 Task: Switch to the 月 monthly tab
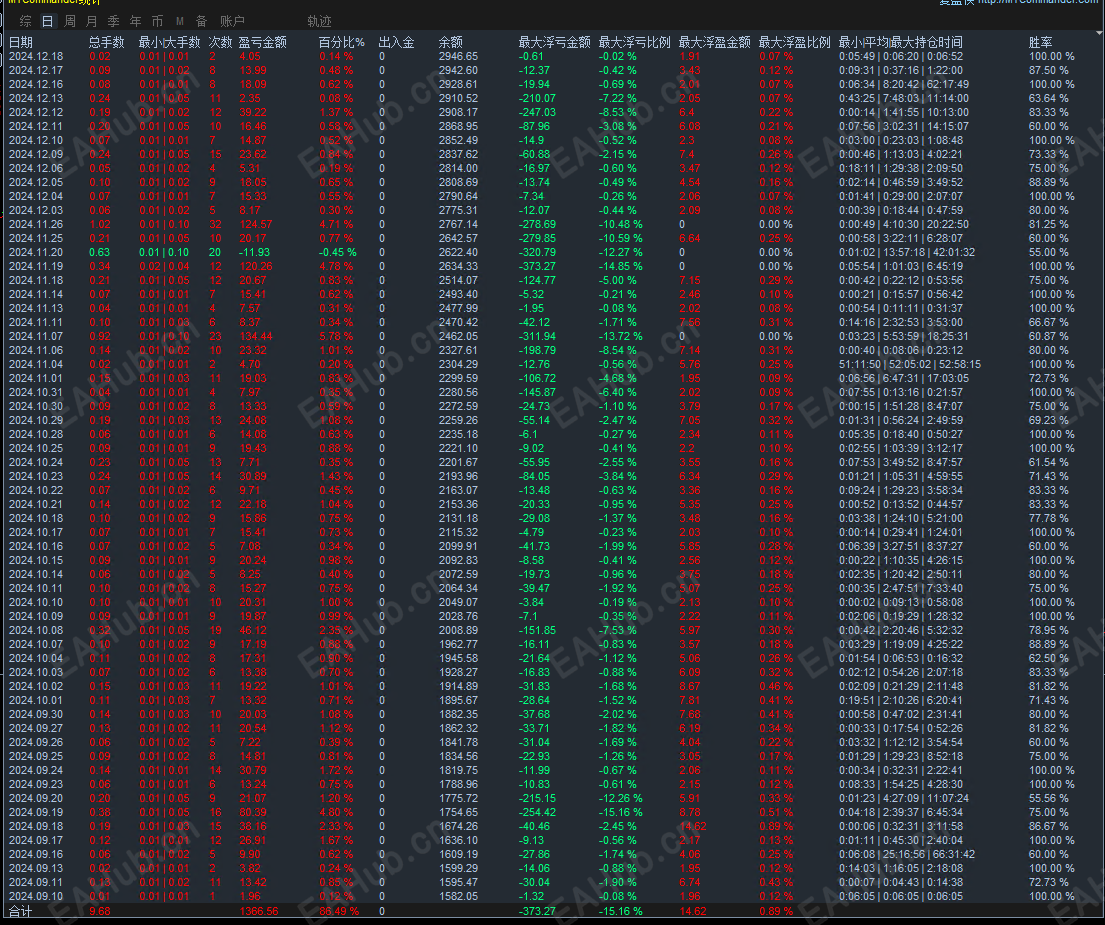[x=92, y=21]
